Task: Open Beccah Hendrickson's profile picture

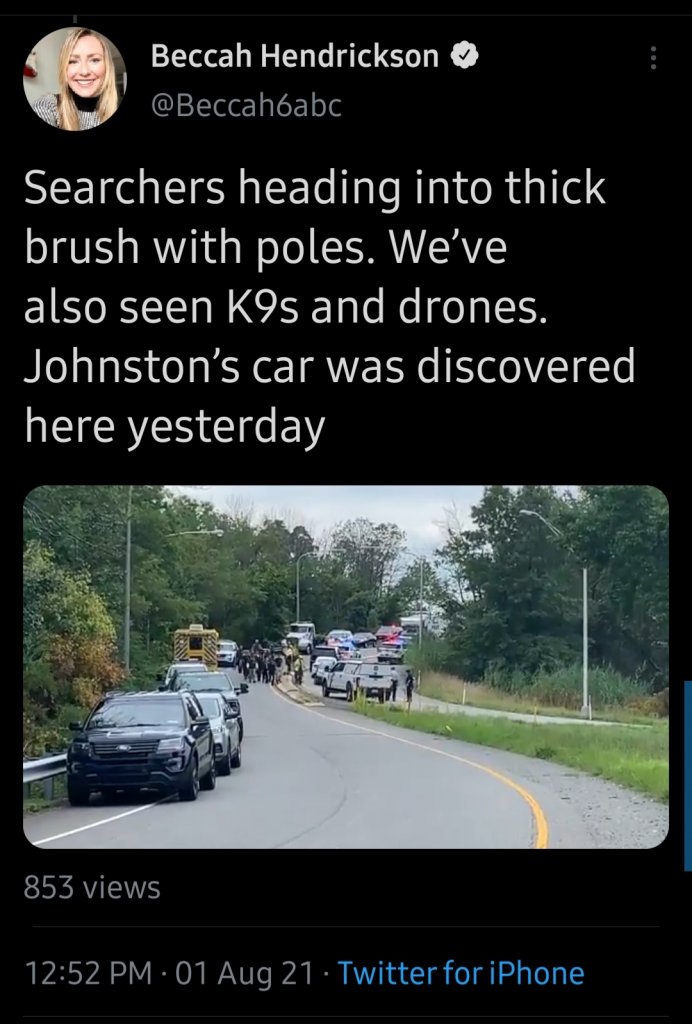Action: [x=74, y=79]
